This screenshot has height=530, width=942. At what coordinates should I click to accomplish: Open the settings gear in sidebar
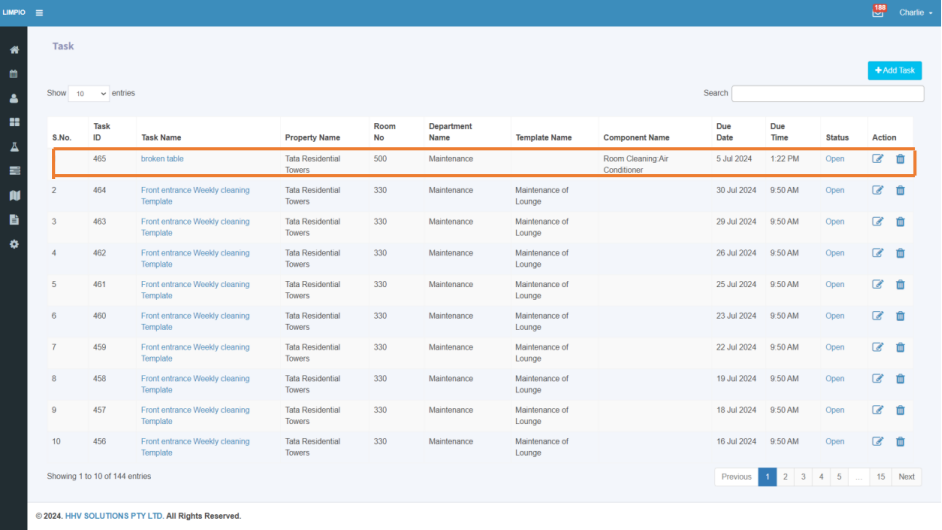pos(14,244)
